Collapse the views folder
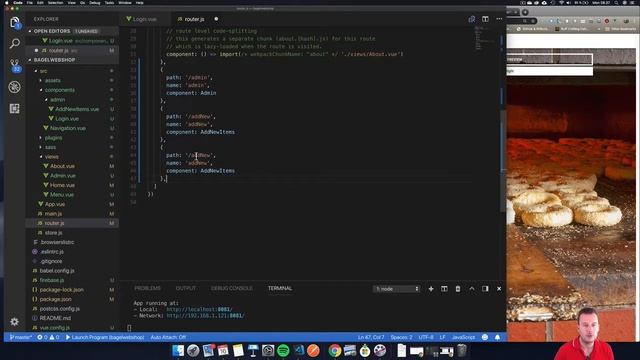This screenshot has height=360, width=640. tap(51, 157)
